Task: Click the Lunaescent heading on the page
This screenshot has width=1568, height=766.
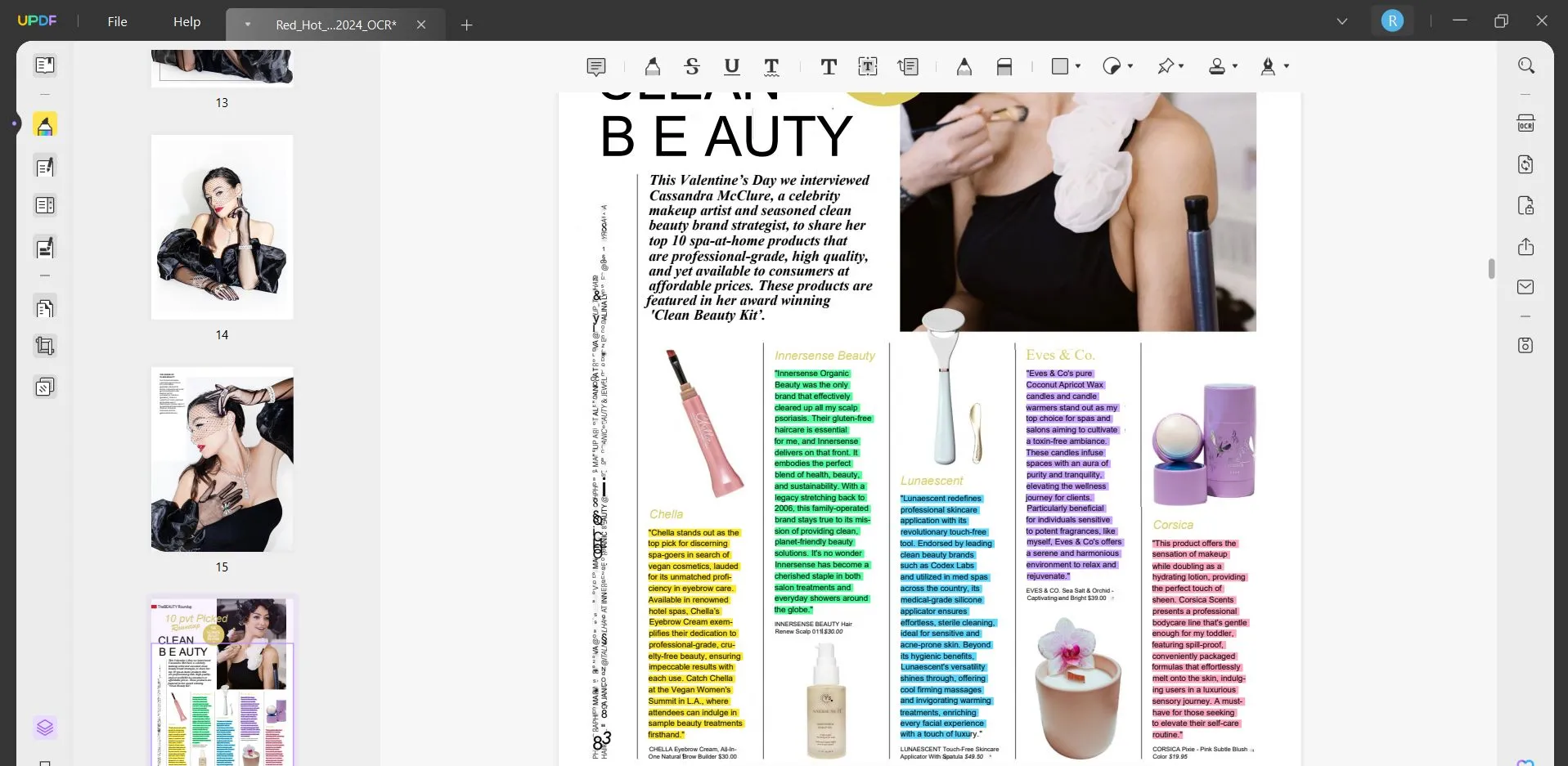Action: click(x=932, y=481)
